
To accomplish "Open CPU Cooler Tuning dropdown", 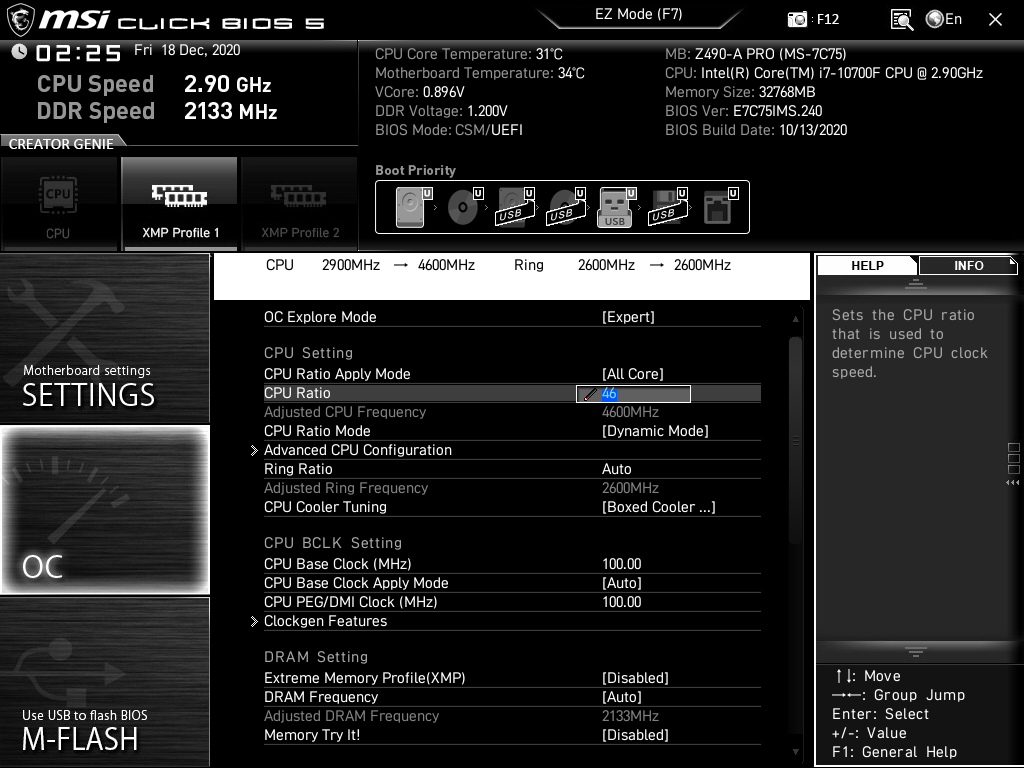I will 658,507.
